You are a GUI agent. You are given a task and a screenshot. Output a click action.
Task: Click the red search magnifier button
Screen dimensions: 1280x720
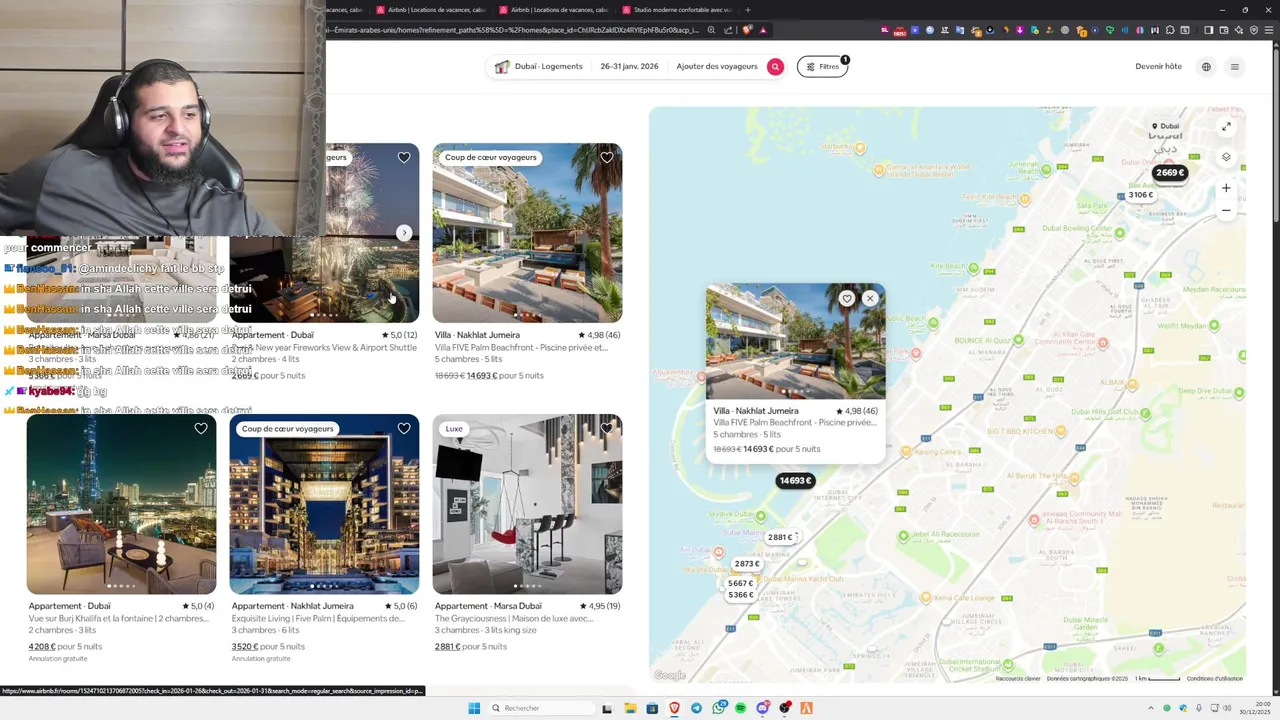pyautogui.click(x=775, y=66)
